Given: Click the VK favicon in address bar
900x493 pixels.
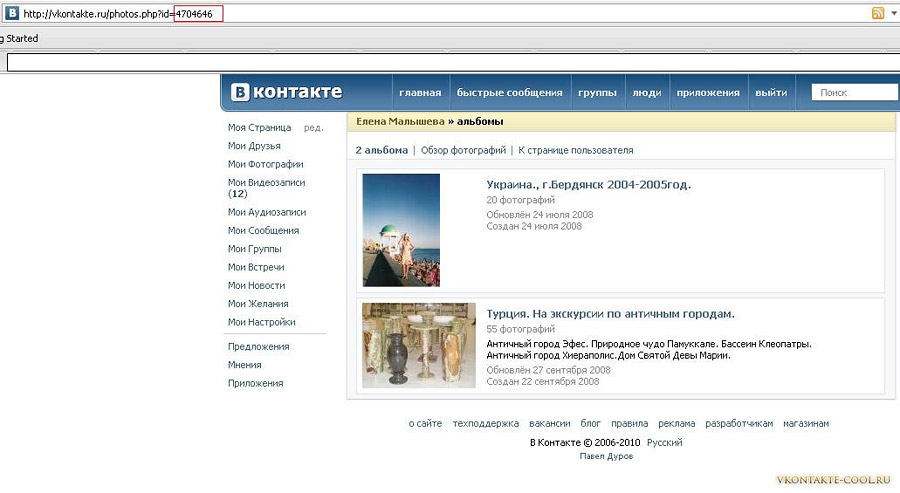Looking at the screenshot, I should click(12, 14).
